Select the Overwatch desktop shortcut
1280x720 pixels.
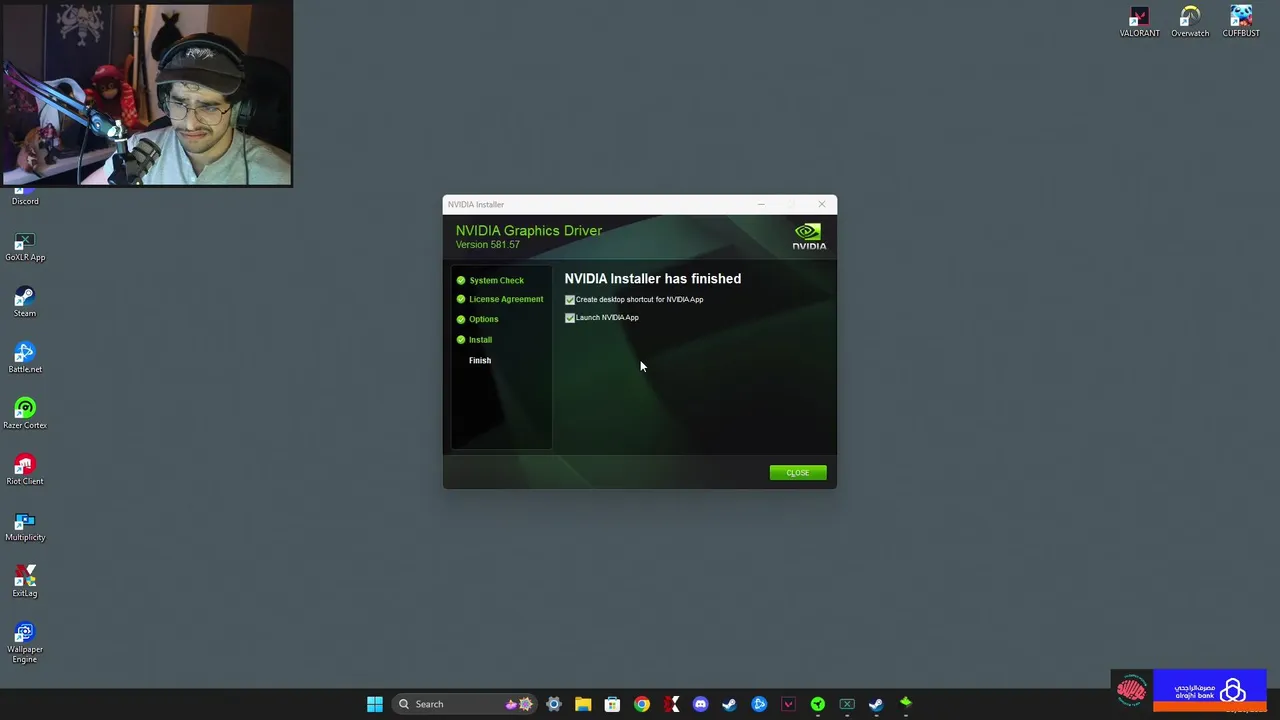(1190, 22)
